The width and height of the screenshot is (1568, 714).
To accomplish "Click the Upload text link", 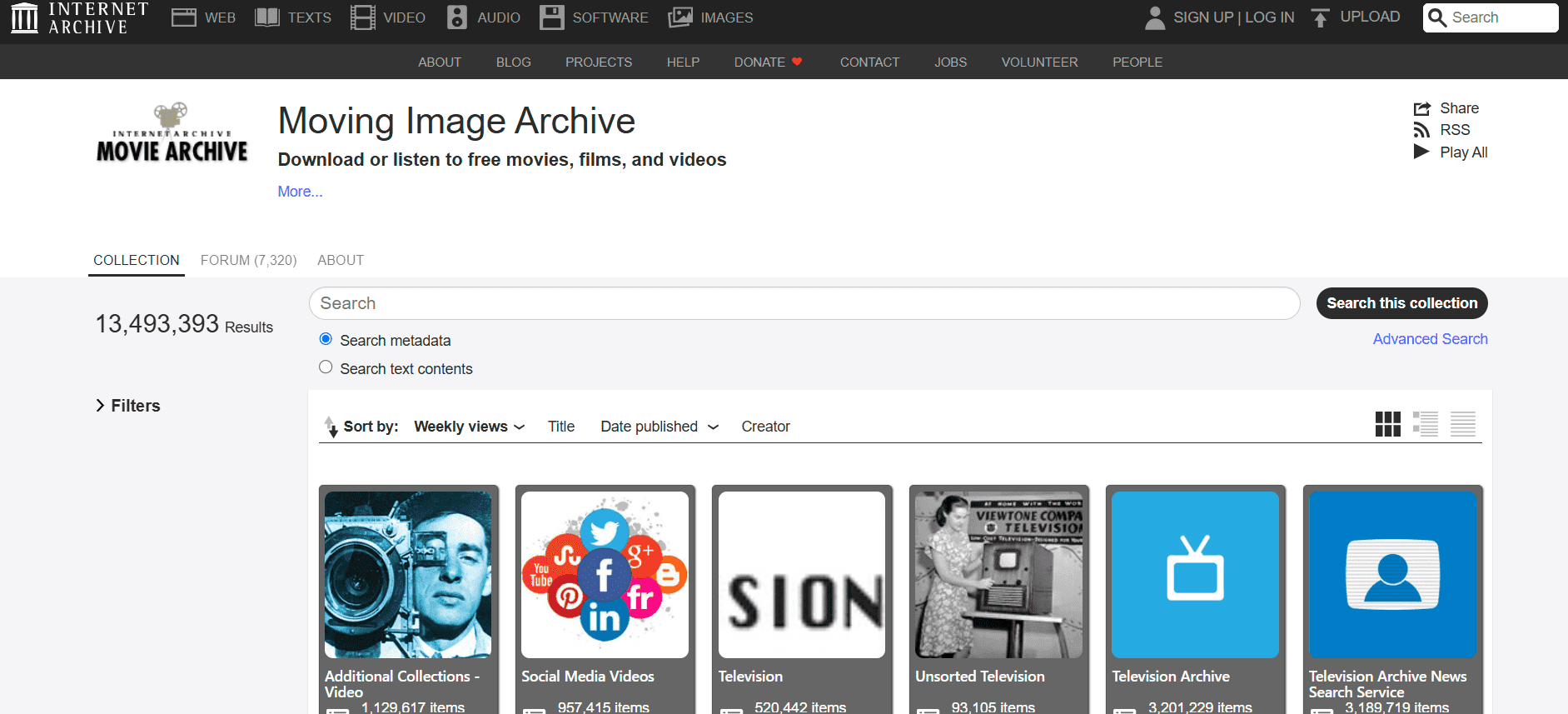I will [1370, 17].
